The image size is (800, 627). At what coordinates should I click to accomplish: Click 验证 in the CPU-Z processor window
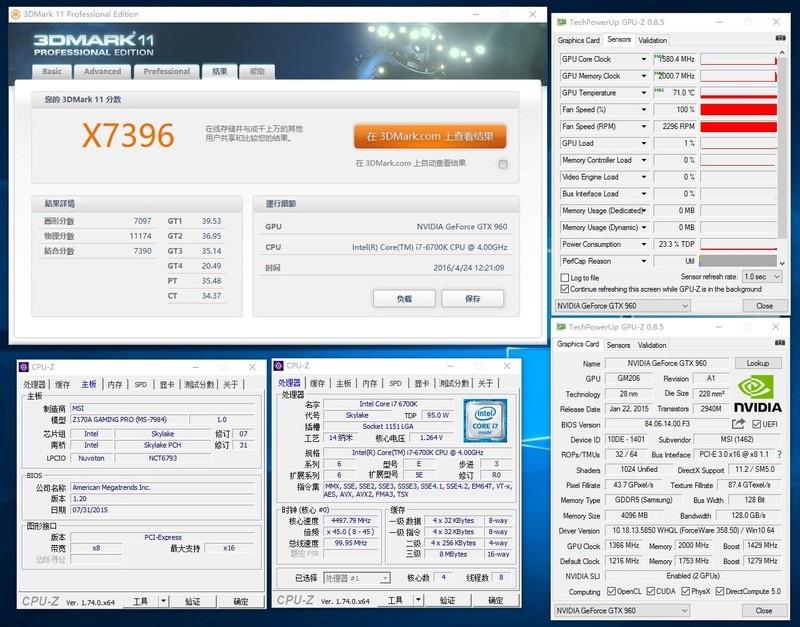click(447, 600)
